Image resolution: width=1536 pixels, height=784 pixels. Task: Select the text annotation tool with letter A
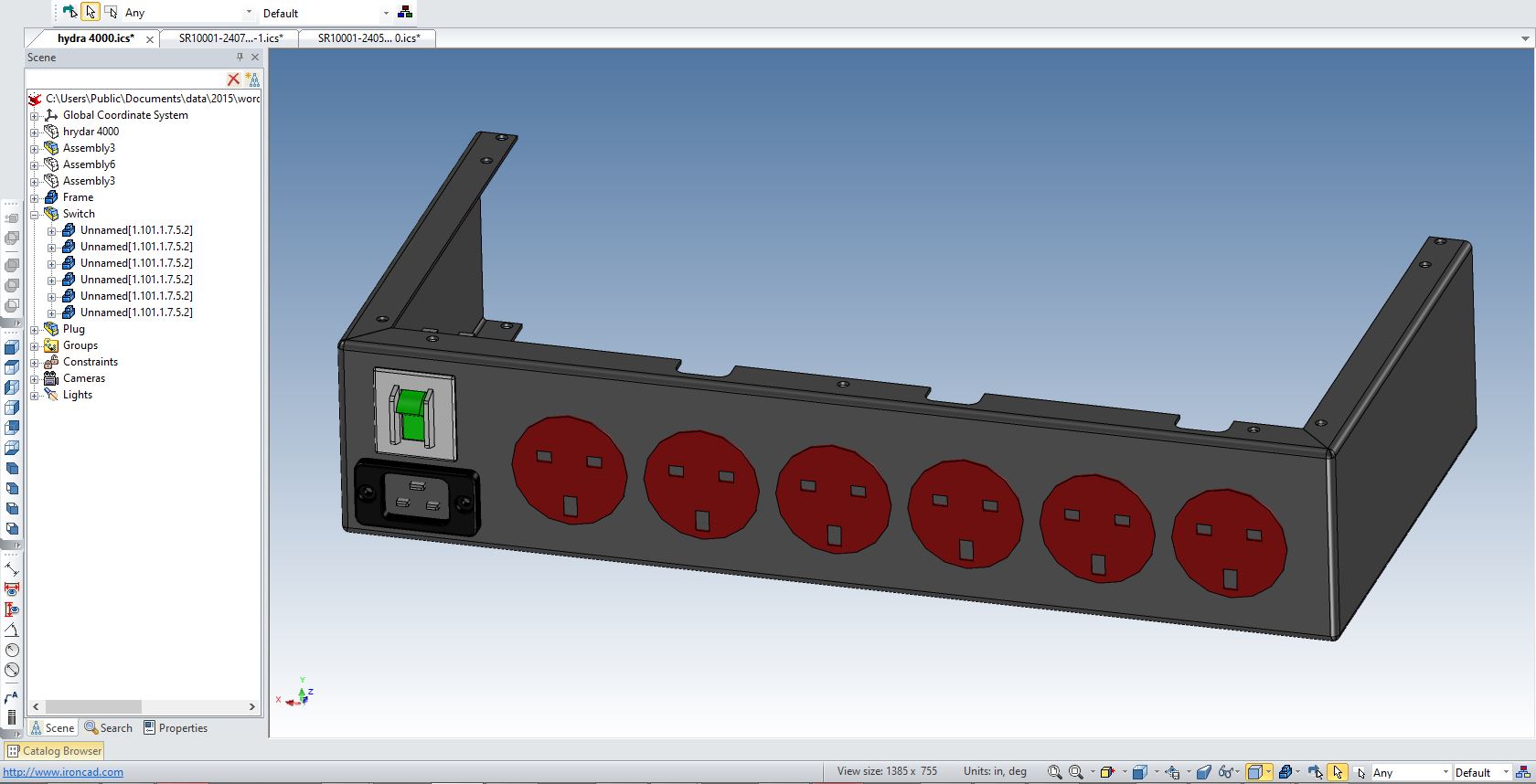pyautogui.click(x=12, y=697)
